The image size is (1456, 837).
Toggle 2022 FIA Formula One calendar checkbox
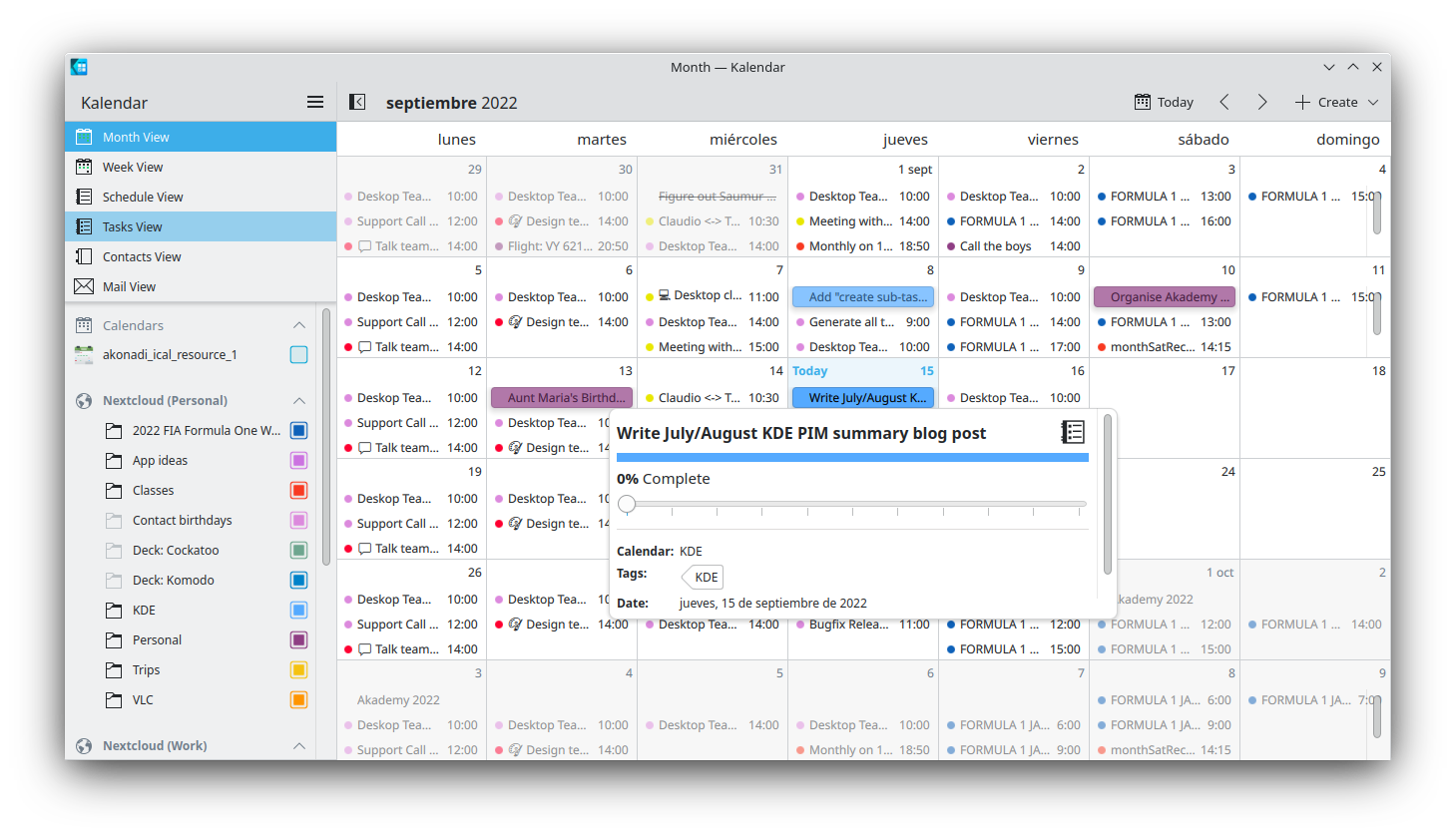point(298,430)
